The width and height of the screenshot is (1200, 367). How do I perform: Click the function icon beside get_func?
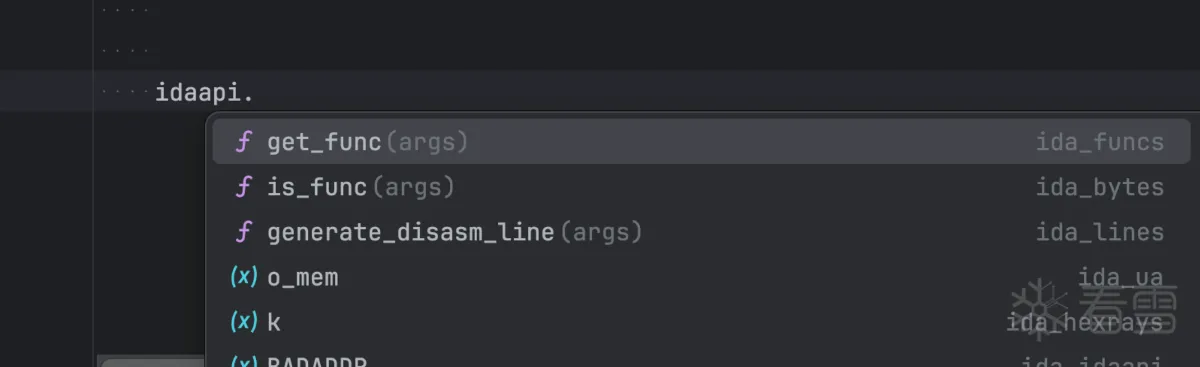click(243, 142)
